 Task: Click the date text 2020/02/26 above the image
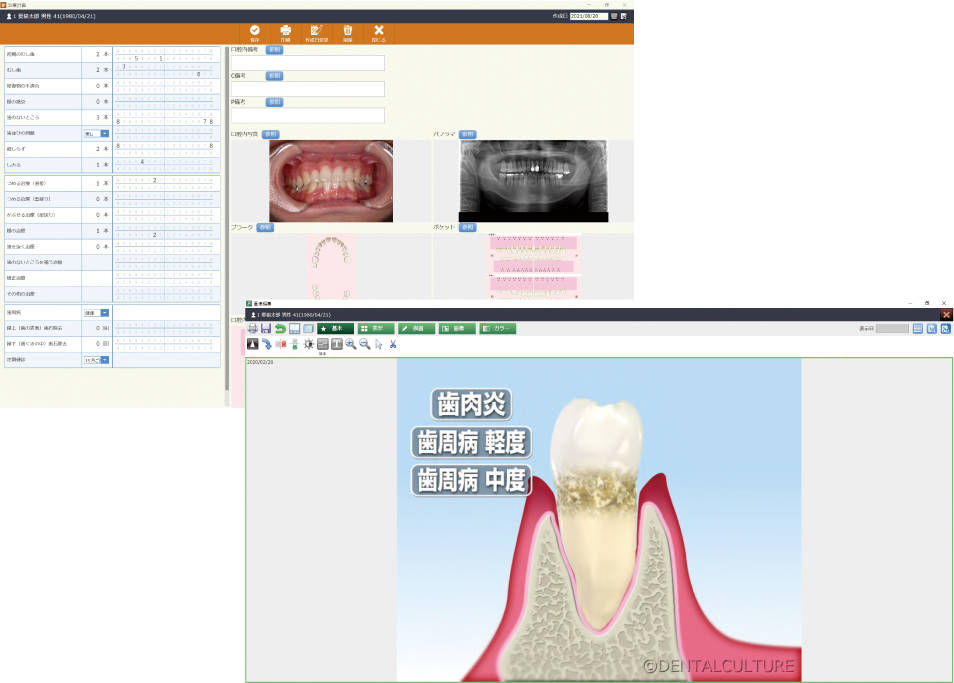point(260,362)
